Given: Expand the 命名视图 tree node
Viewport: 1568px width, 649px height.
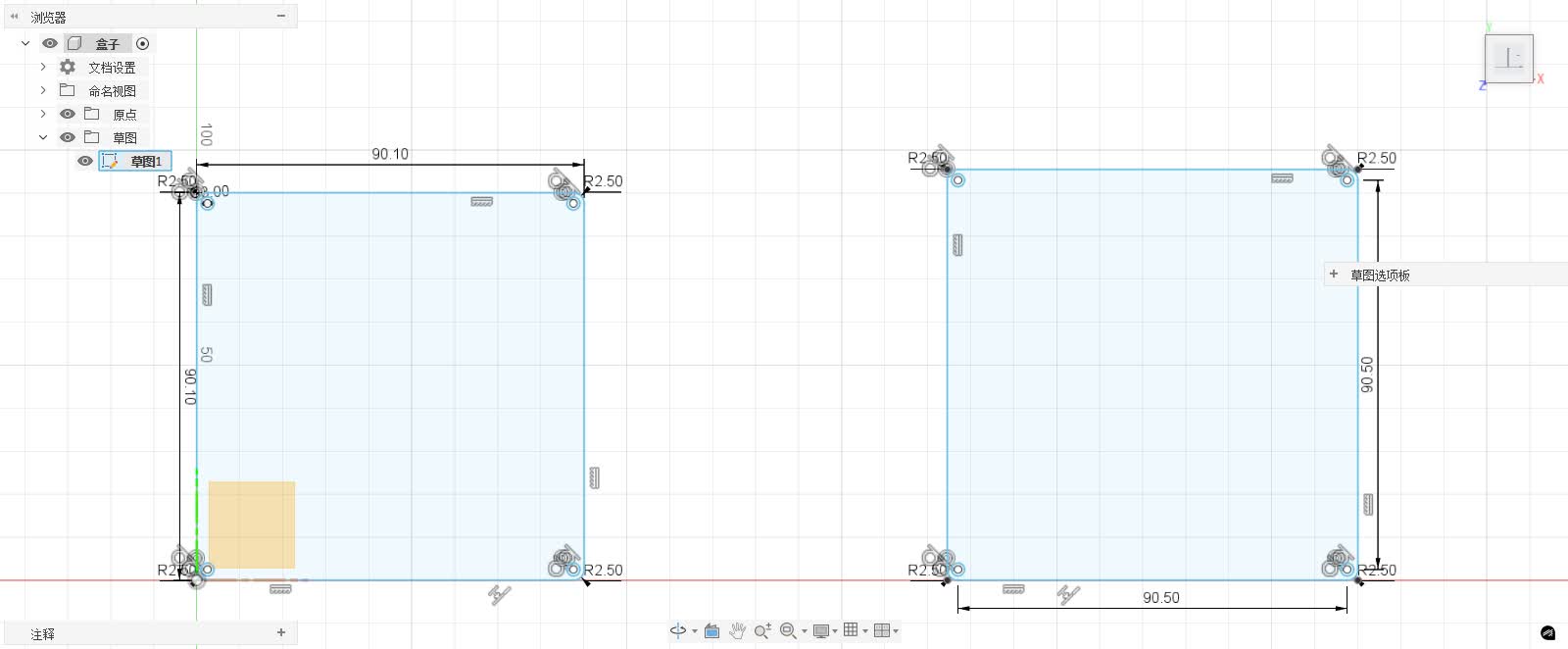Looking at the screenshot, I should [43, 90].
